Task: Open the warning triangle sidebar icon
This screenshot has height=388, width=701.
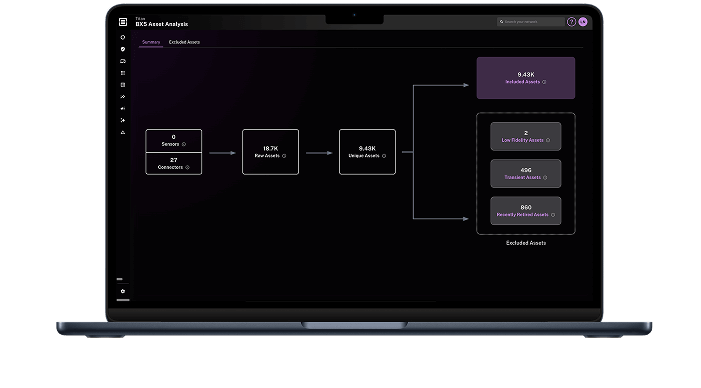Action: [123, 132]
